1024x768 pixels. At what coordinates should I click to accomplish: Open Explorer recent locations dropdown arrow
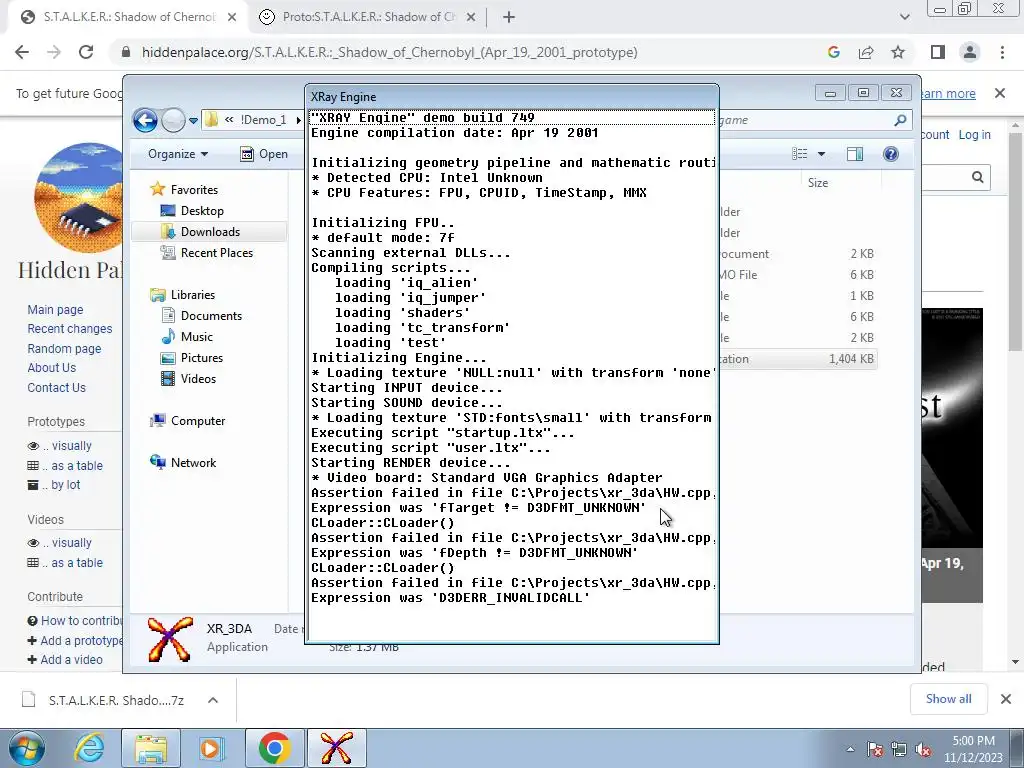193,121
